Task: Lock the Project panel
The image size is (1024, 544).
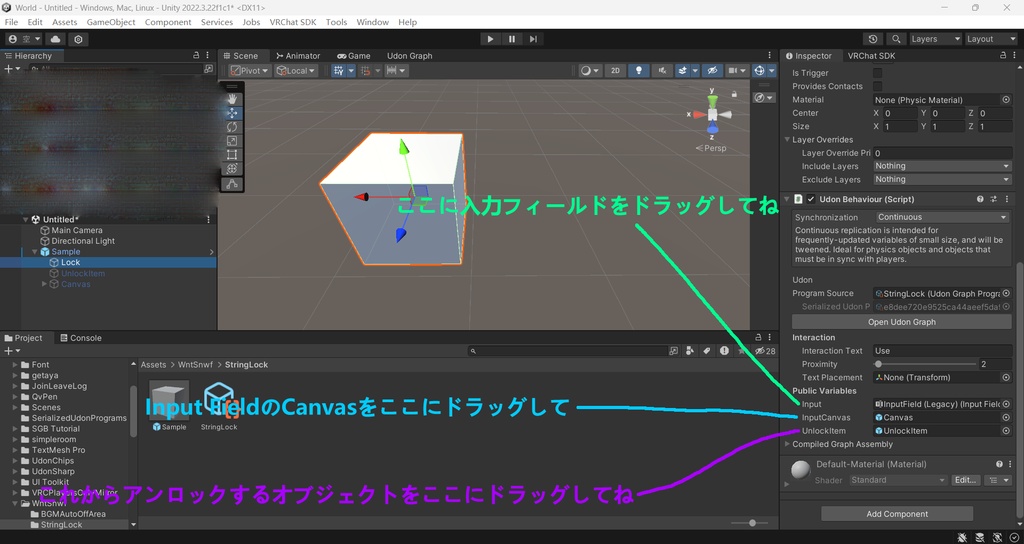Action: point(759,338)
